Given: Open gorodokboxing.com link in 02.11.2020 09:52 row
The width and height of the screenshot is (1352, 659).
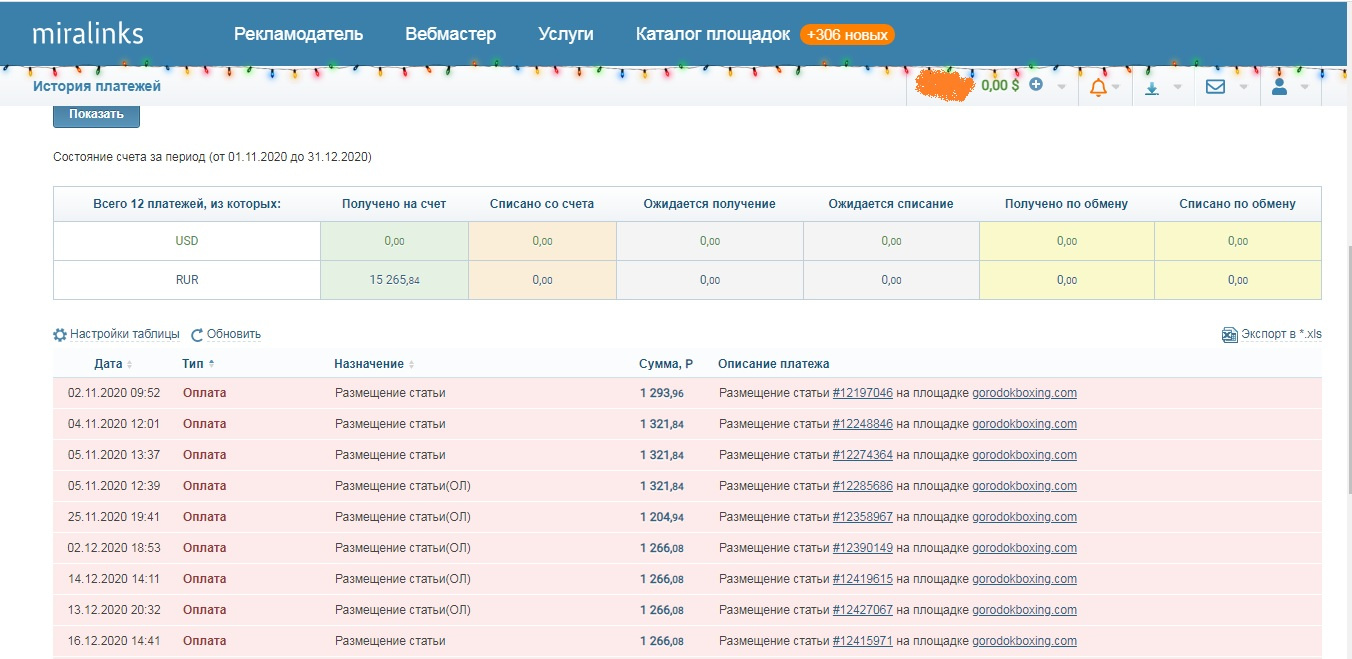Looking at the screenshot, I should tap(1025, 393).
